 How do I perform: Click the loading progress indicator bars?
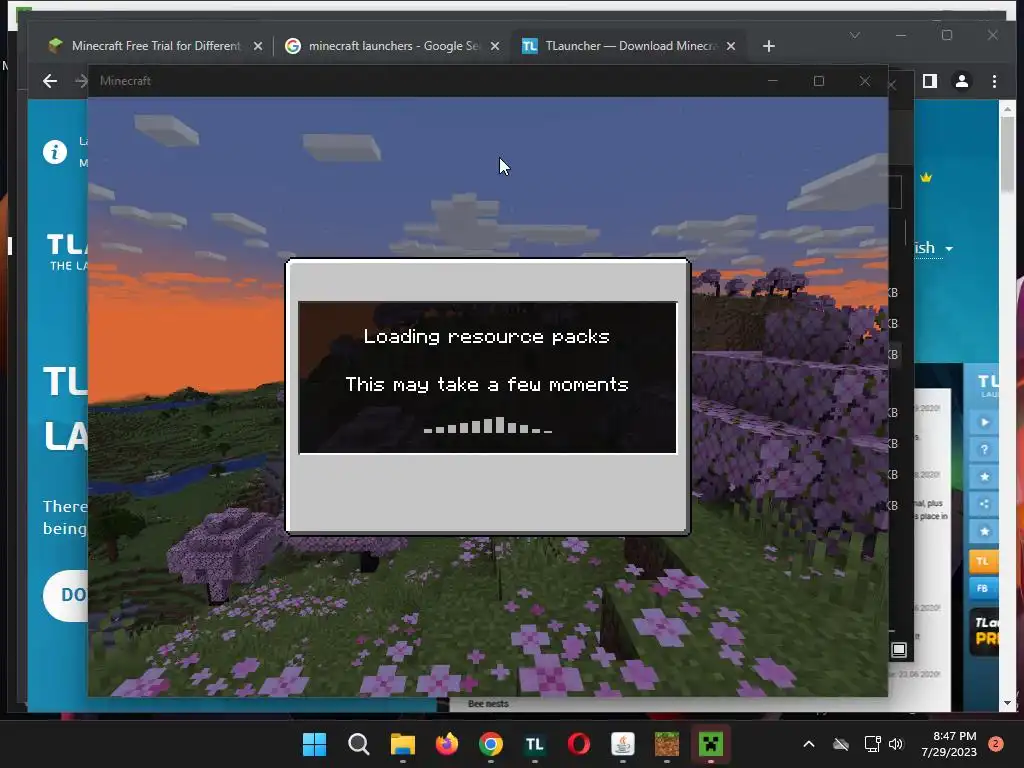488,425
